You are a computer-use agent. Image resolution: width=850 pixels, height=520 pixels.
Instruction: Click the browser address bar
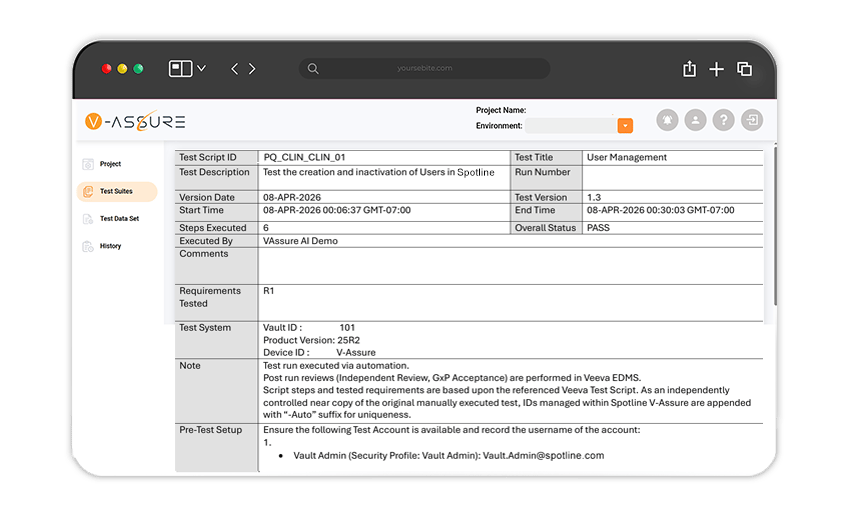tap(424, 69)
